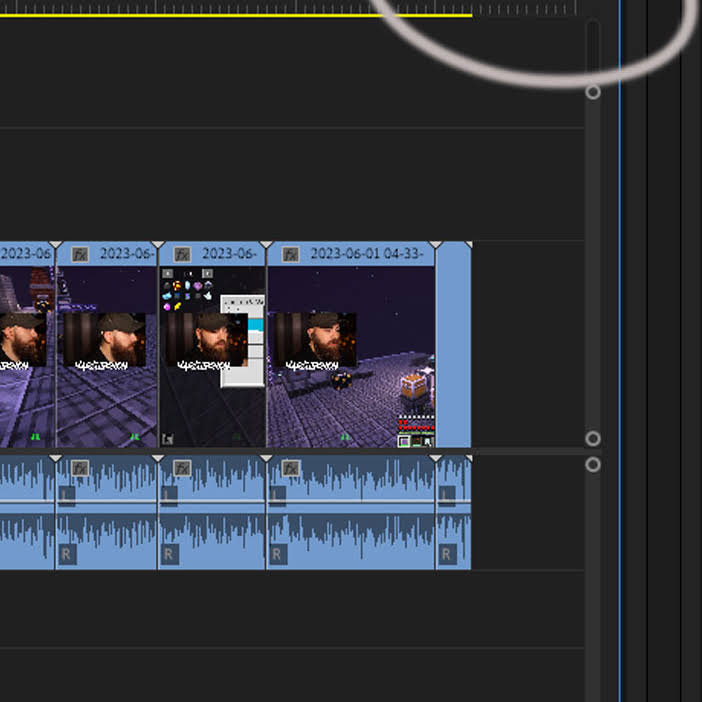Screen dimensions: 702x702
Task: Click the bottom zoom handle of the video track scrollbar
Action: tap(593, 439)
